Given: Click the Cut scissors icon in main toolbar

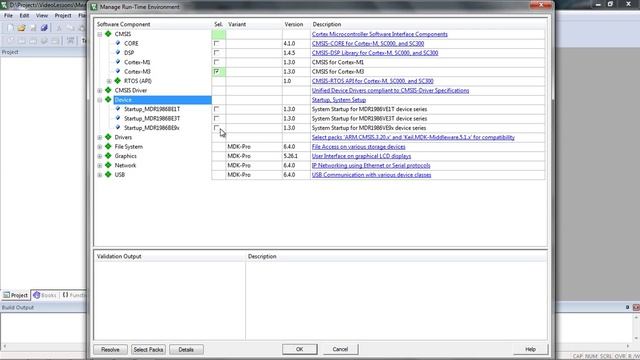Looking at the screenshot, I should pos(59,28).
